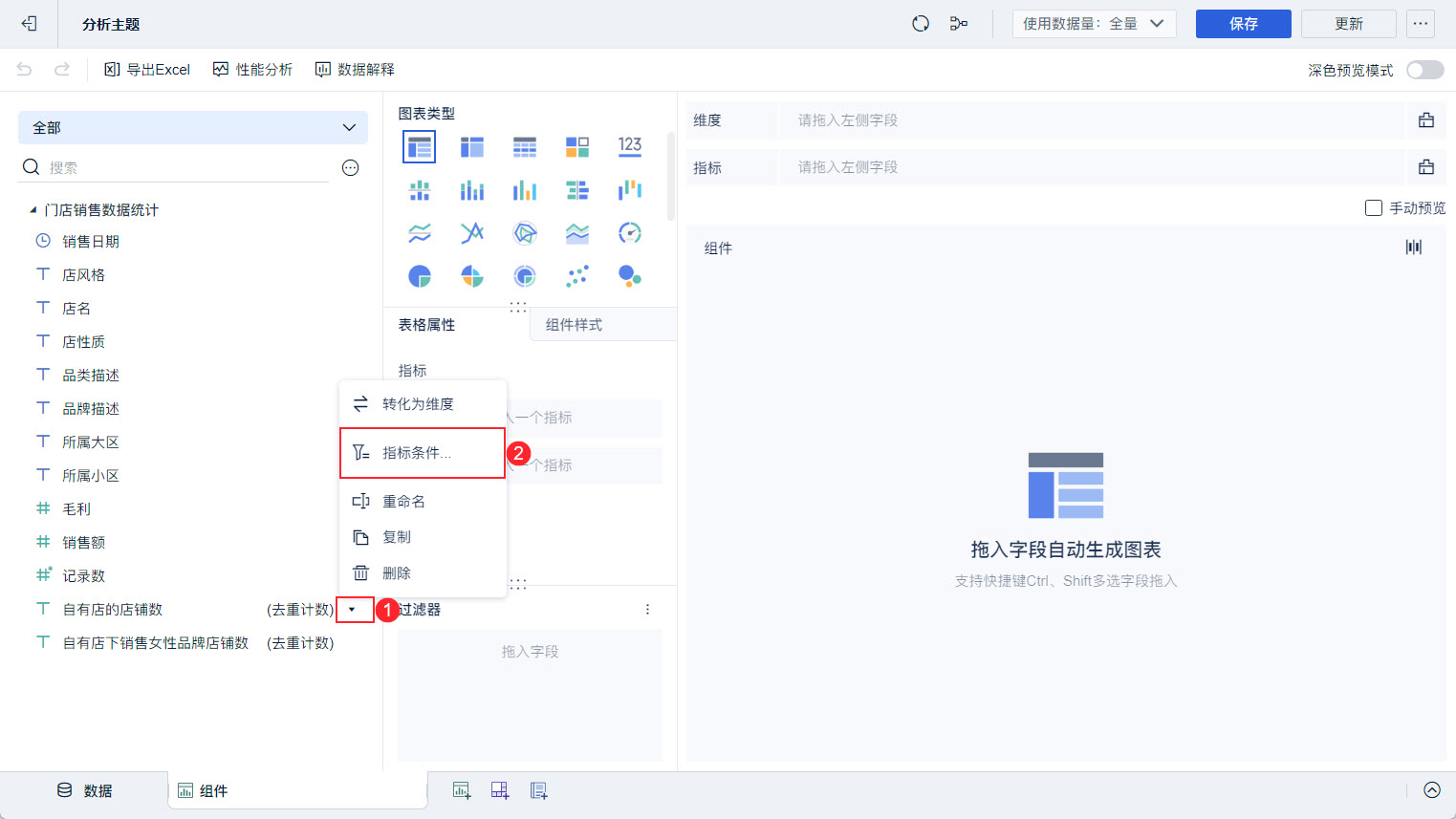The height and width of the screenshot is (819, 1456).
Task: Choose the waterfall chart type
Action: click(x=630, y=190)
